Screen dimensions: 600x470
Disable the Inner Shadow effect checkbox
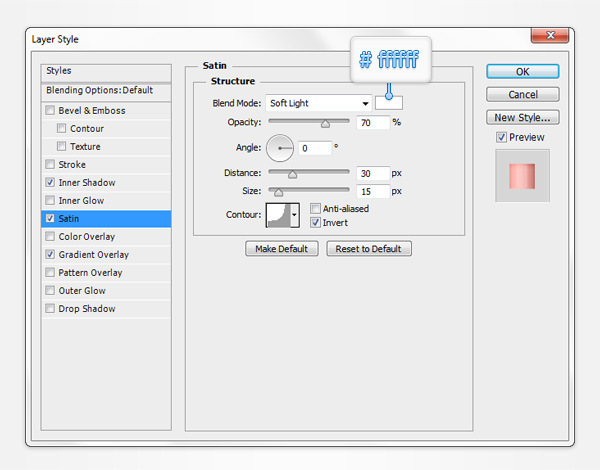(x=51, y=183)
